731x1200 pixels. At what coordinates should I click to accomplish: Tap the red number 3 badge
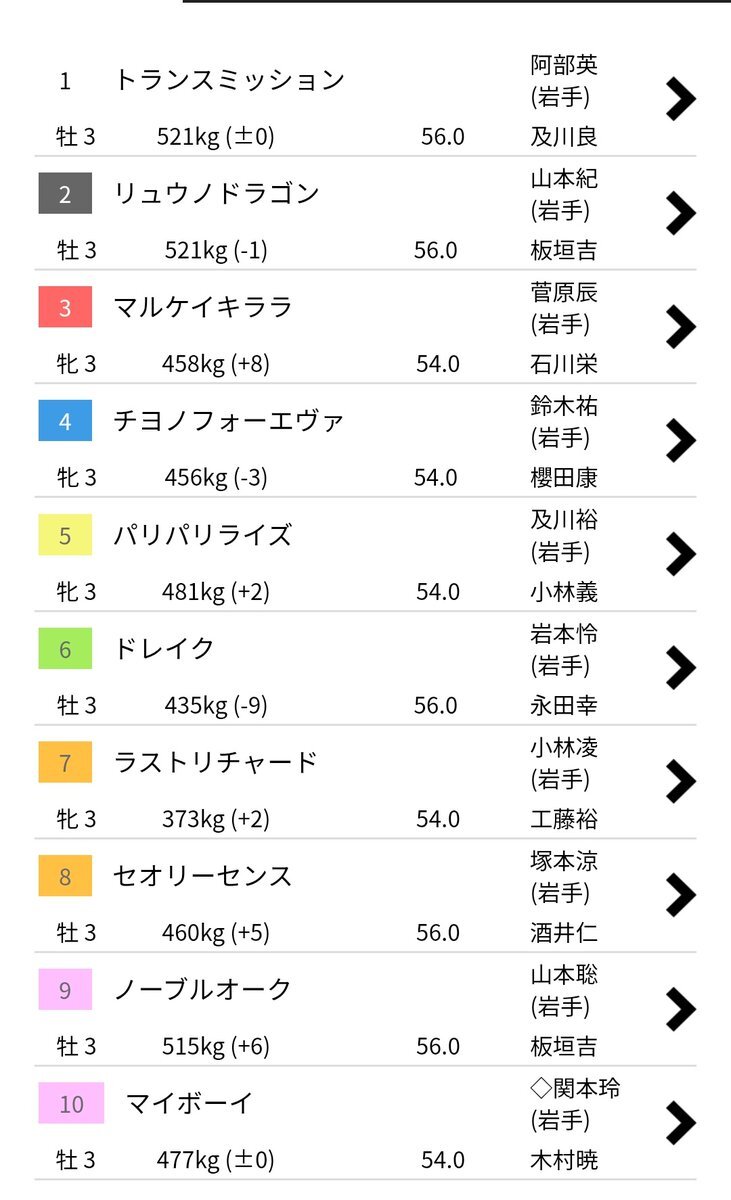pos(65,307)
